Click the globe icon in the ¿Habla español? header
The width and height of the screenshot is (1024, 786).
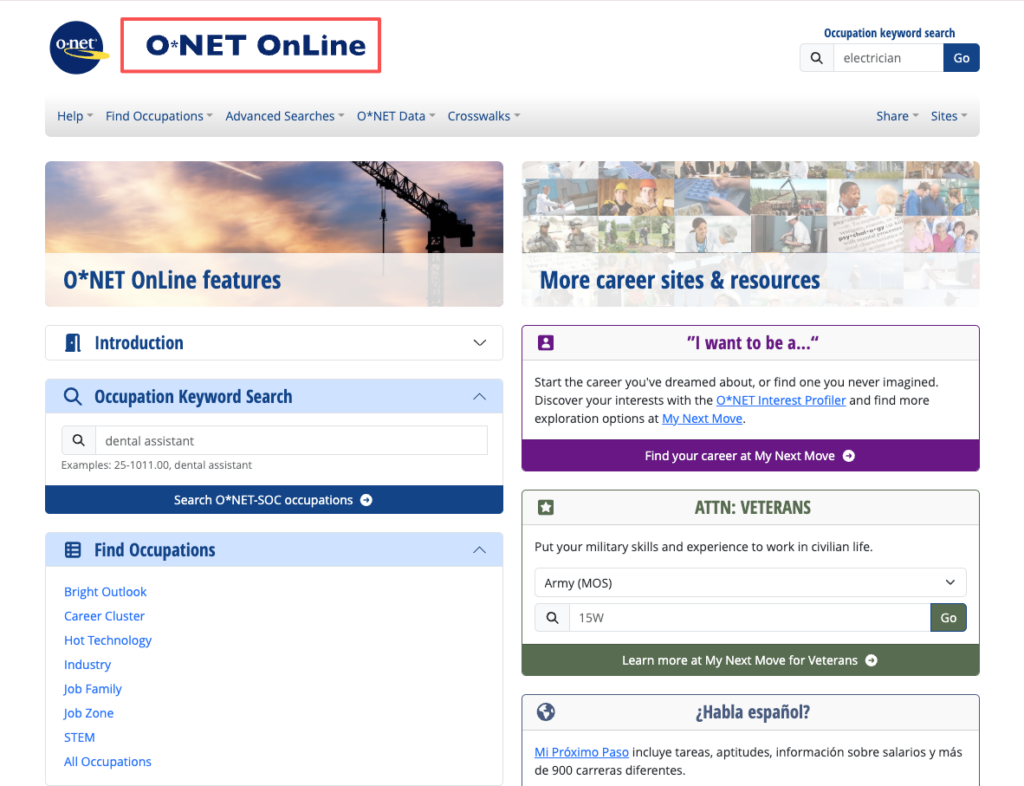(545, 712)
